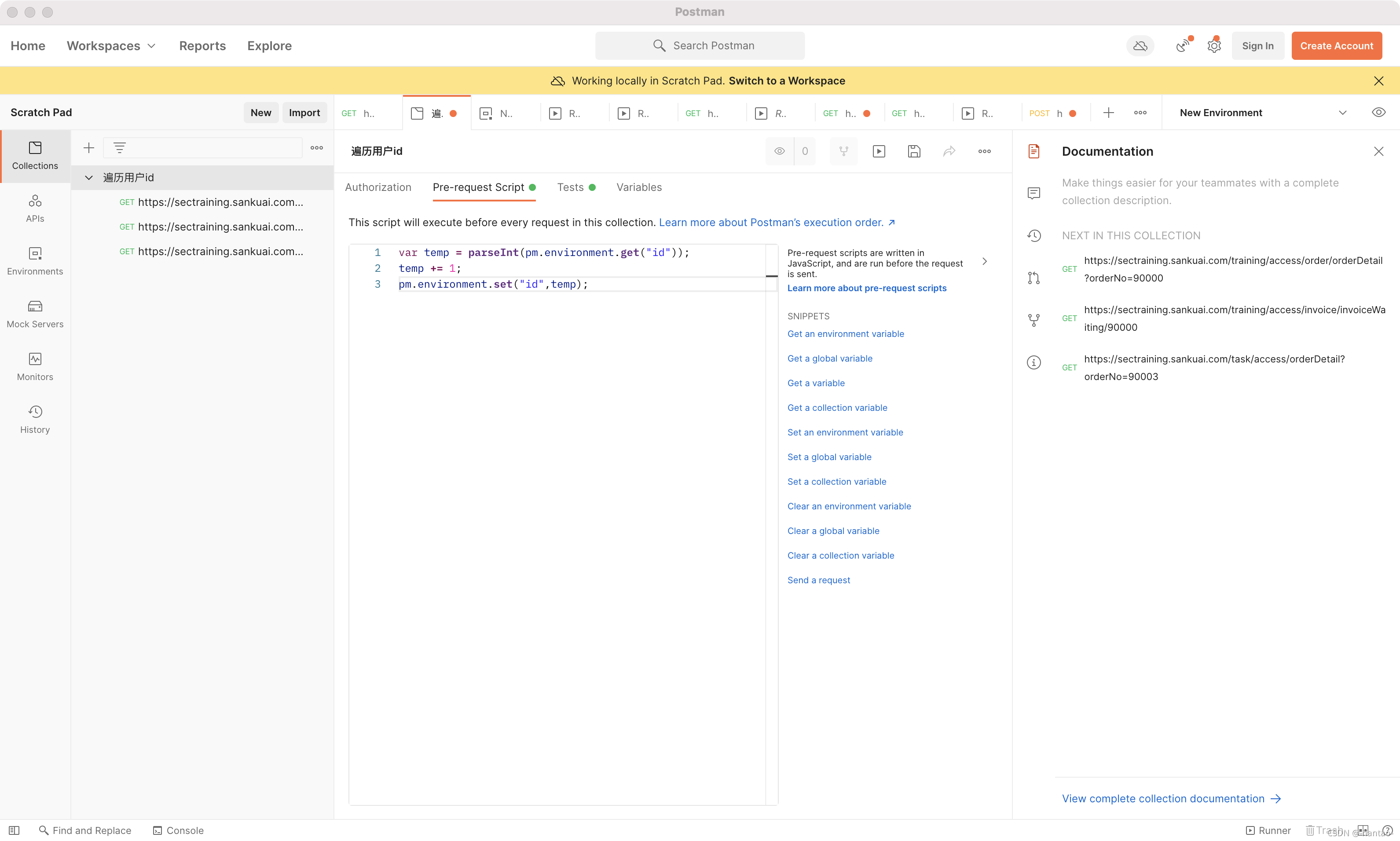Insert Send a request snippet

coord(818,580)
